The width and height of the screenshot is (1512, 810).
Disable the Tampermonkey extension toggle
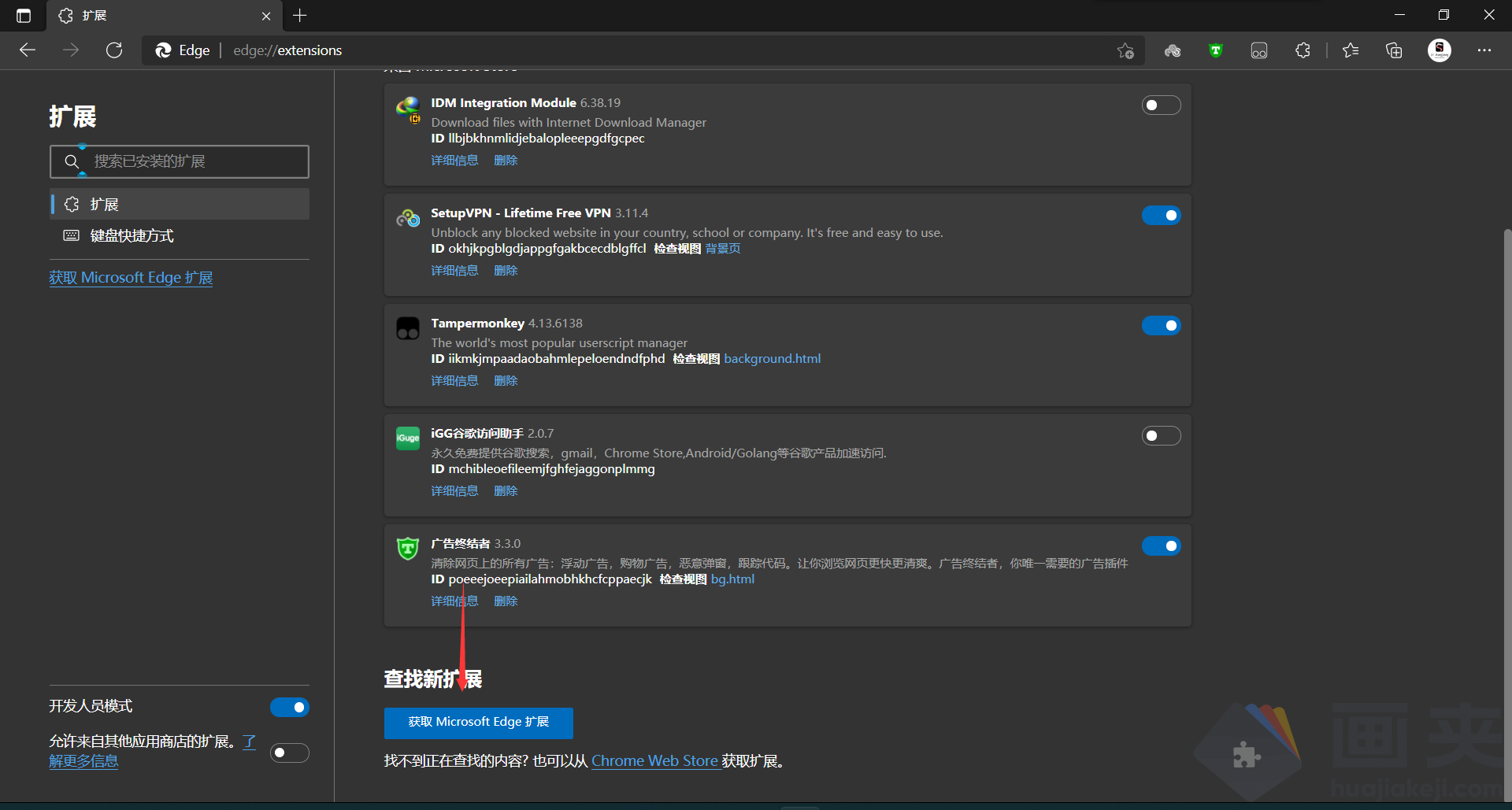(x=1161, y=326)
